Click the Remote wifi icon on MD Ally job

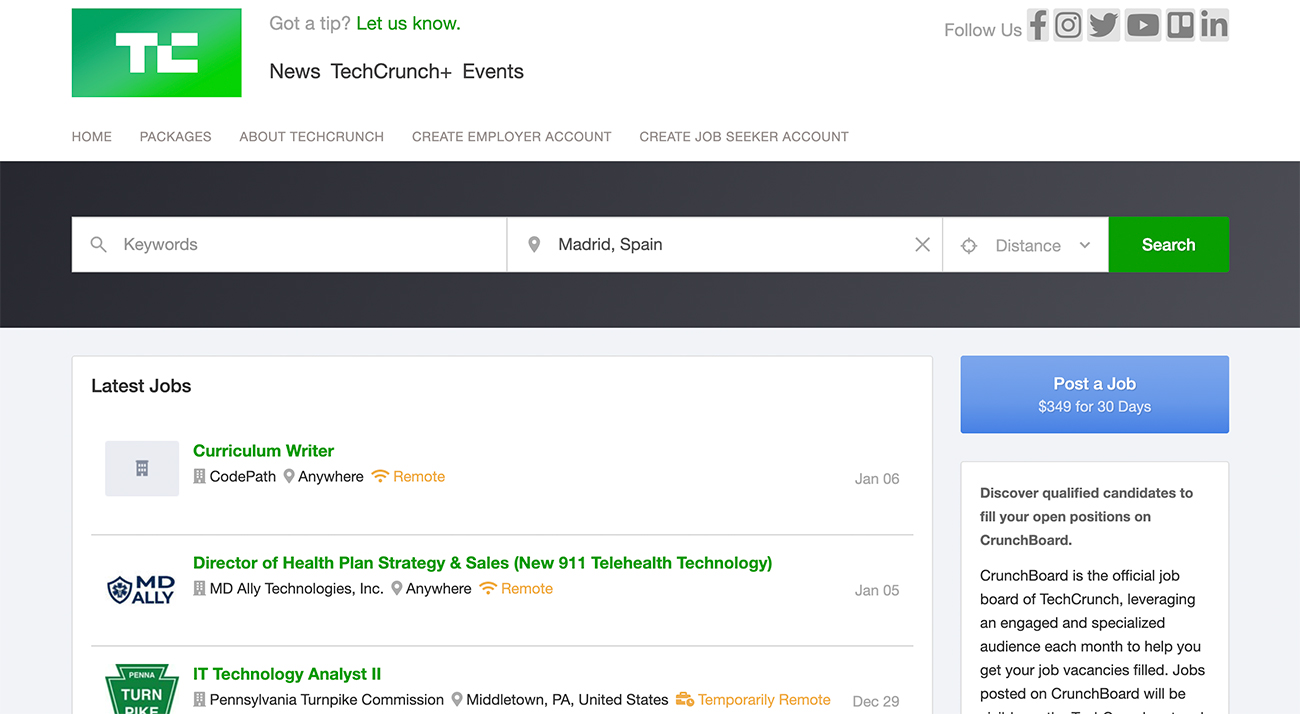pos(488,588)
